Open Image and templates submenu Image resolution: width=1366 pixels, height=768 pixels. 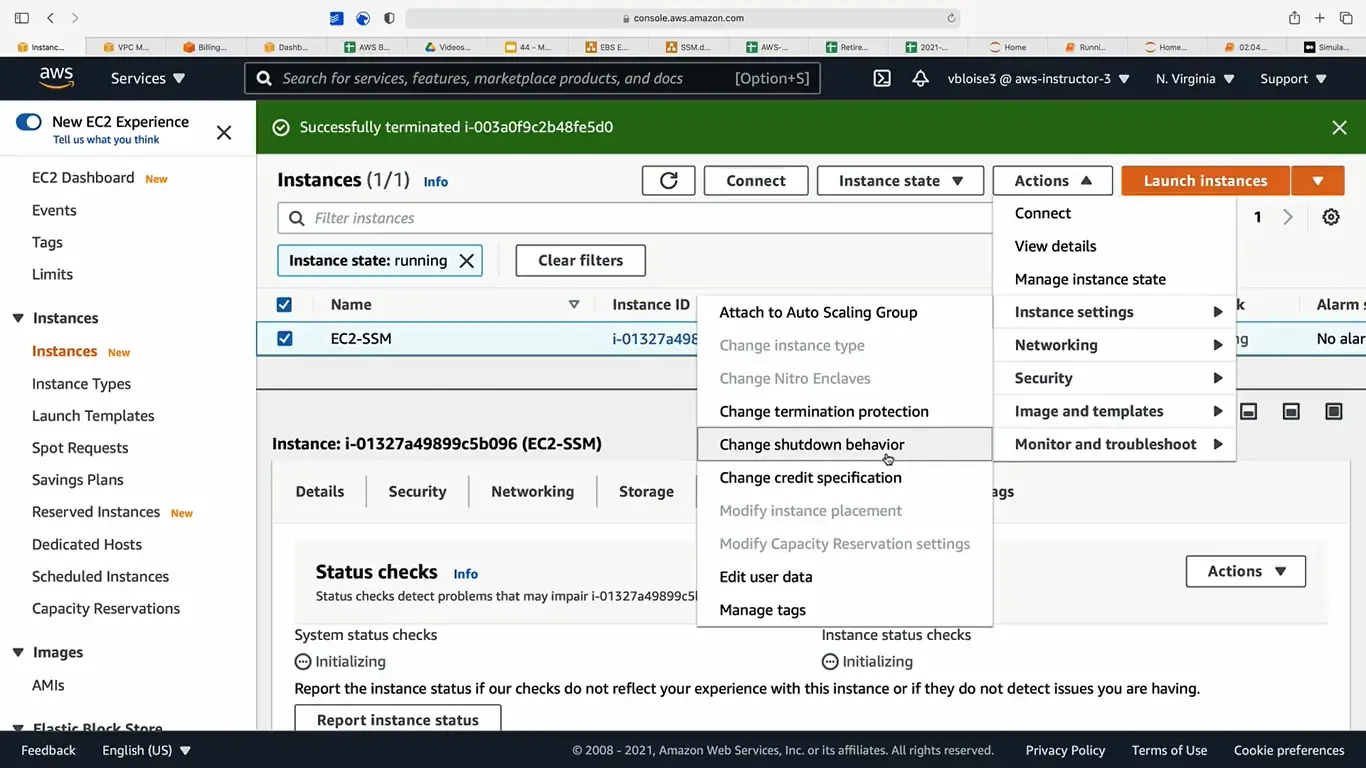tap(1114, 411)
